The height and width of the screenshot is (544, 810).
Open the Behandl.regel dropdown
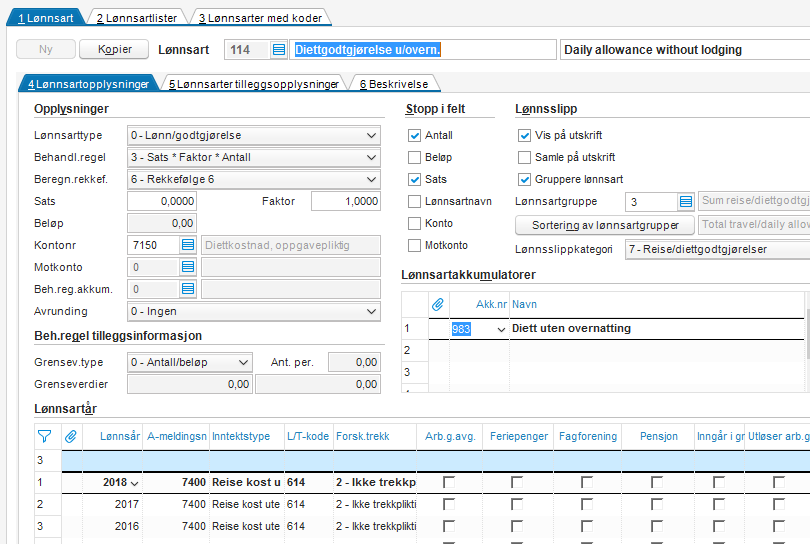371,158
